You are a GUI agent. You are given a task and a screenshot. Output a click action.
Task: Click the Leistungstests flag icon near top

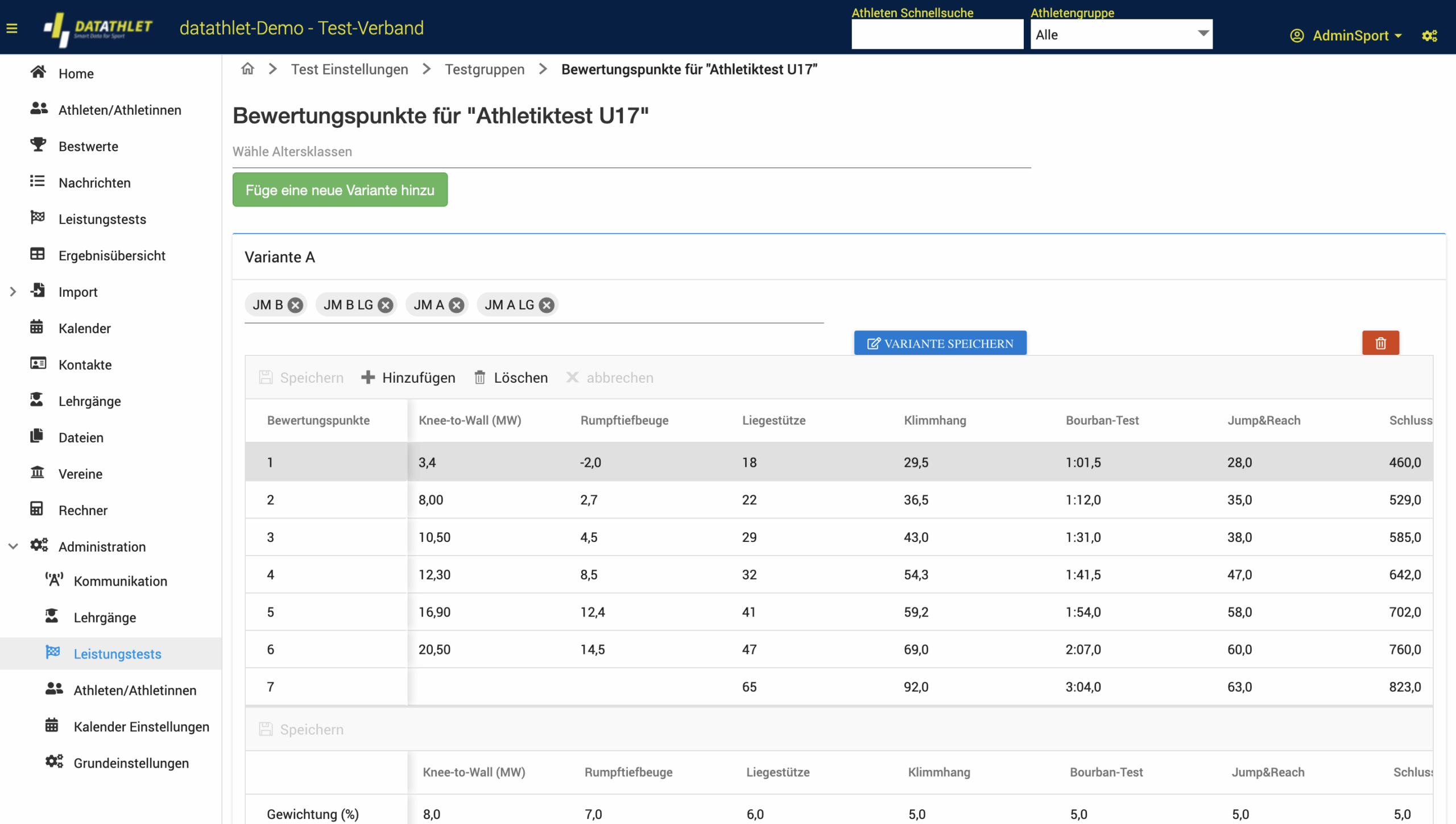38,217
